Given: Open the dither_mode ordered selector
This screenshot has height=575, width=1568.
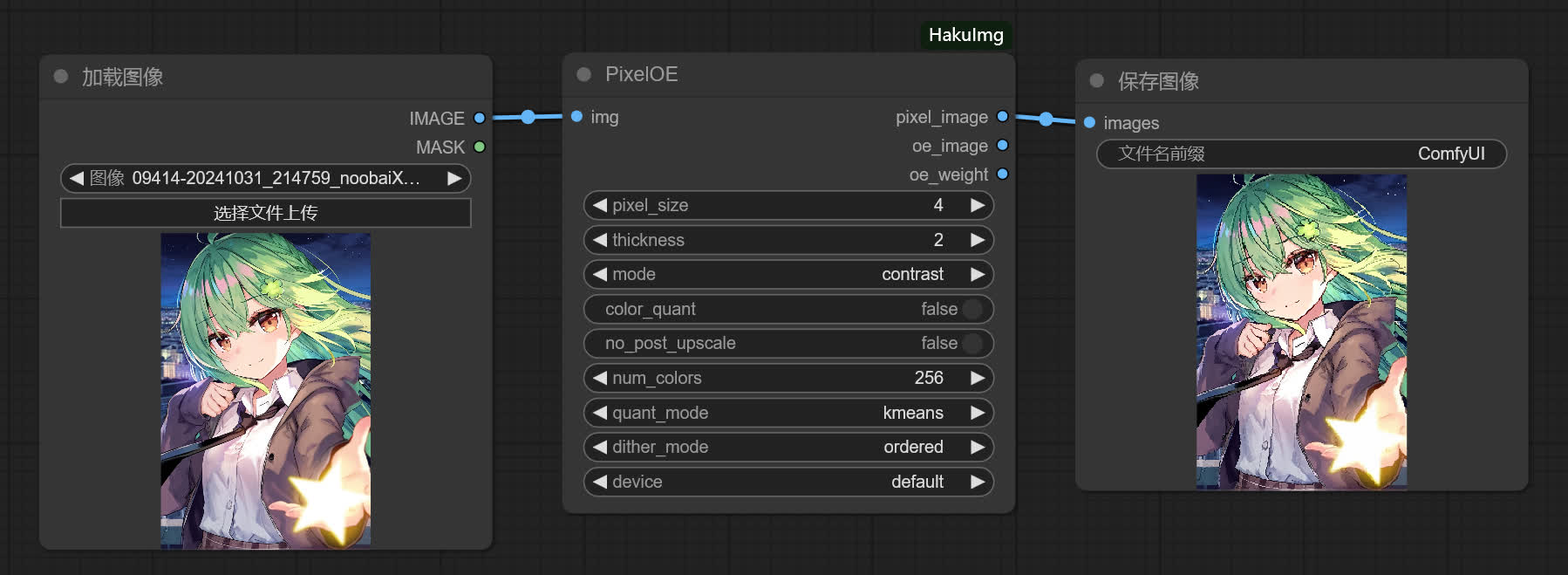Looking at the screenshot, I should click(x=788, y=447).
